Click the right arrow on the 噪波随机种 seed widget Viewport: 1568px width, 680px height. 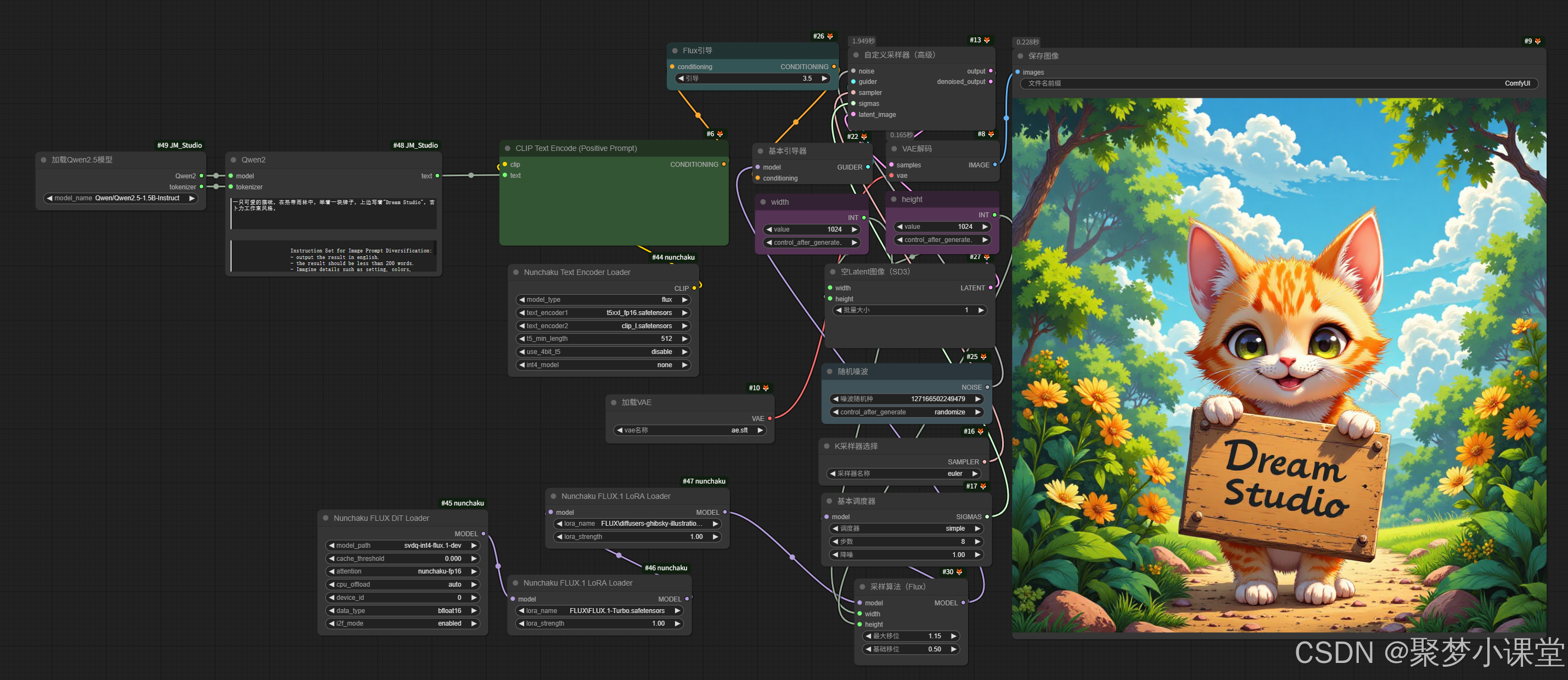pos(977,399)
